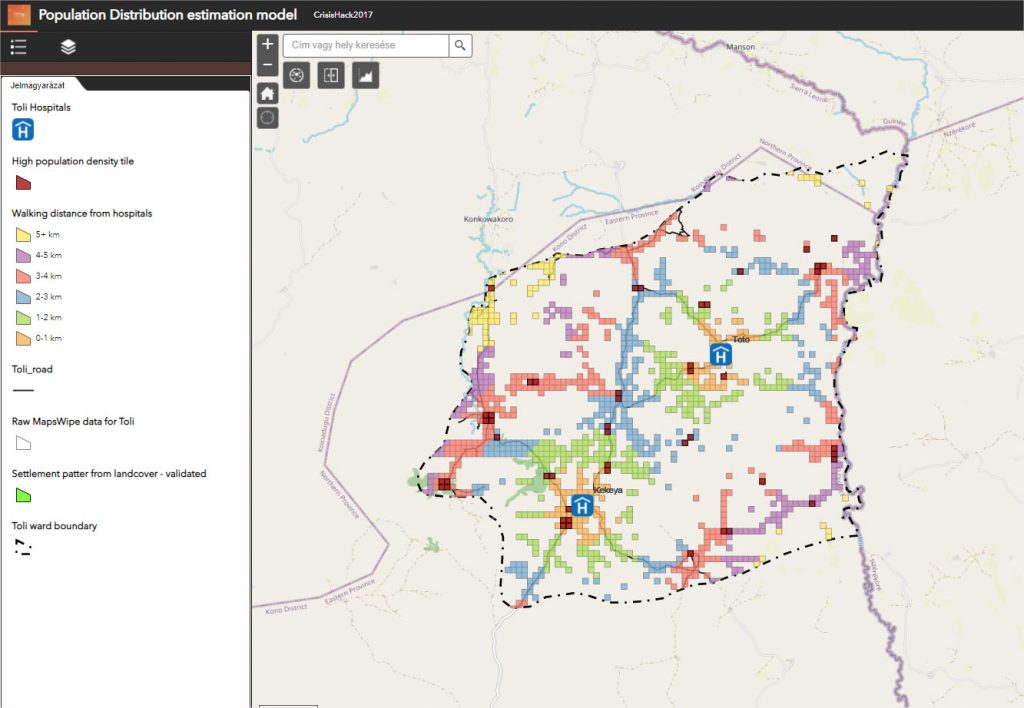Click the 'Toli ward boundary' legend heading
Screen dimensions: 1024x708
point(54,526)
